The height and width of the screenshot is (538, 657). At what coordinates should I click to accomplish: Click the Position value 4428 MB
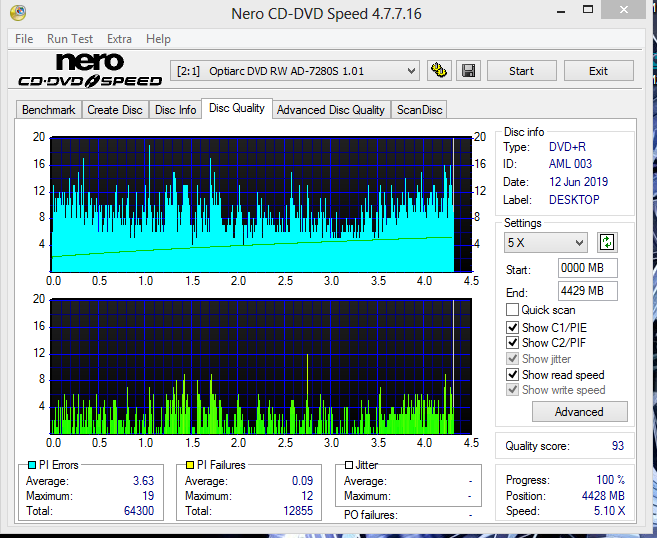pos(603,496)
